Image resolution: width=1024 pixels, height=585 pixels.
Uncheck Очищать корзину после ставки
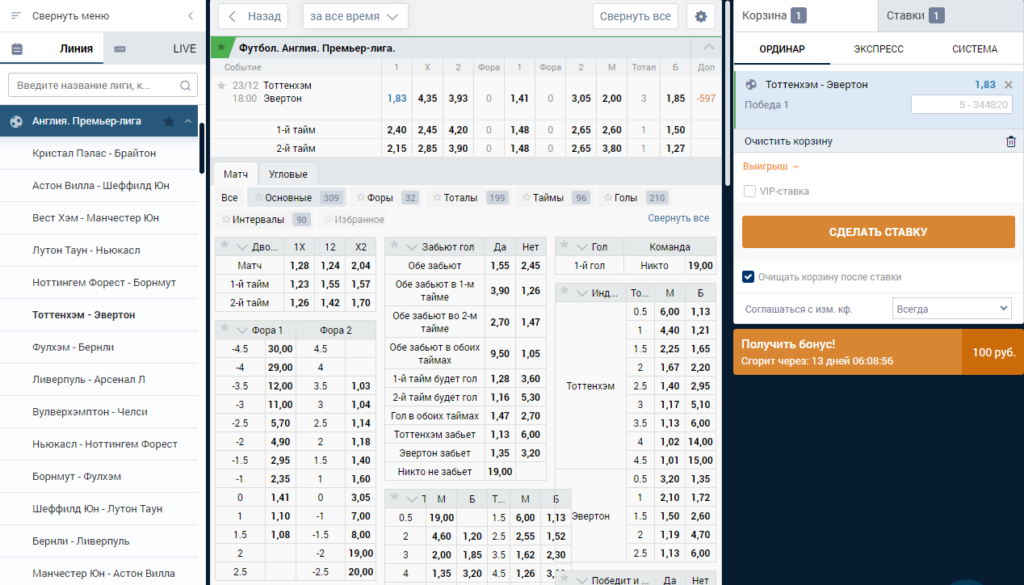pos(748,277)
